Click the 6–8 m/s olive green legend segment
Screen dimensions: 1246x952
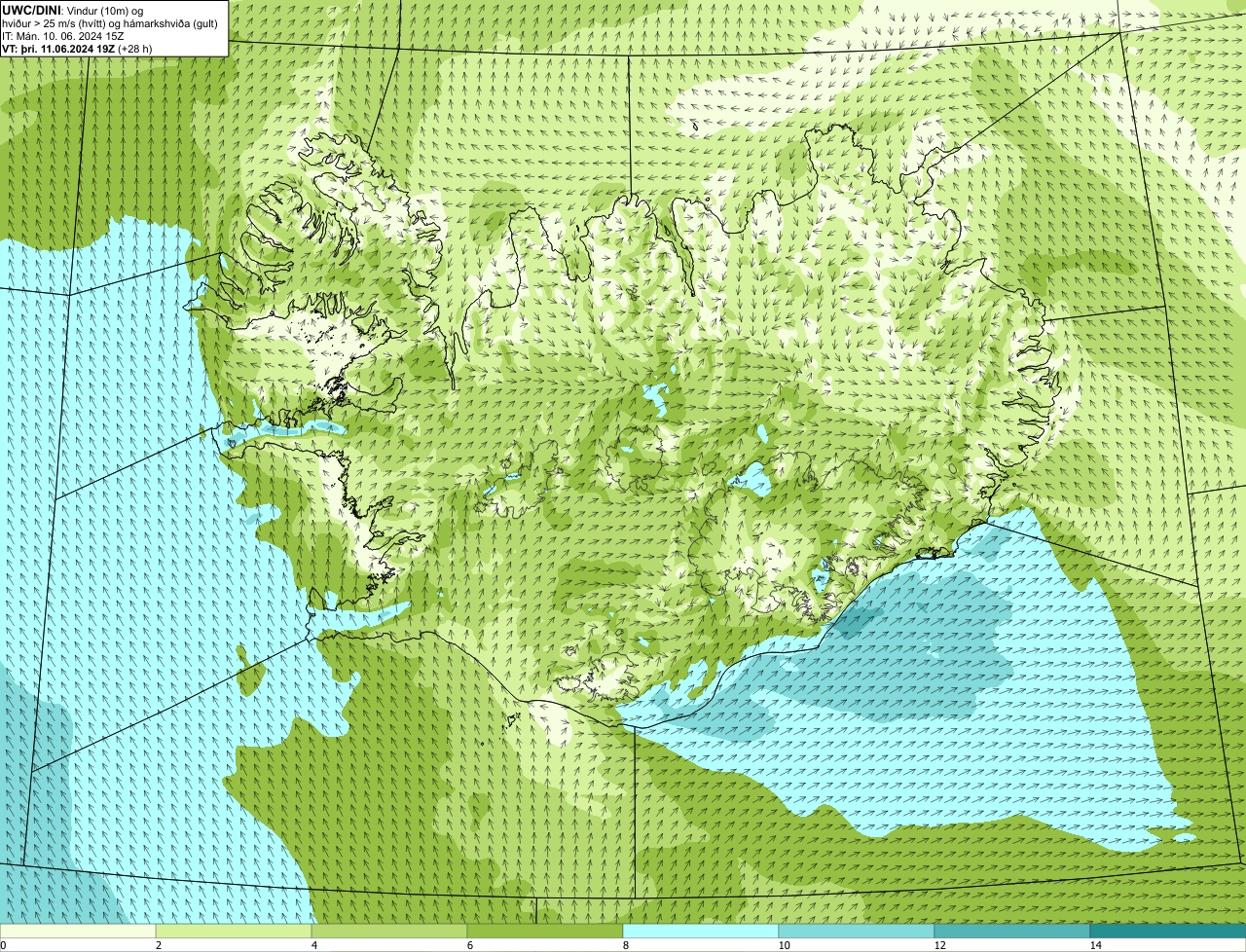click(545, 931)
